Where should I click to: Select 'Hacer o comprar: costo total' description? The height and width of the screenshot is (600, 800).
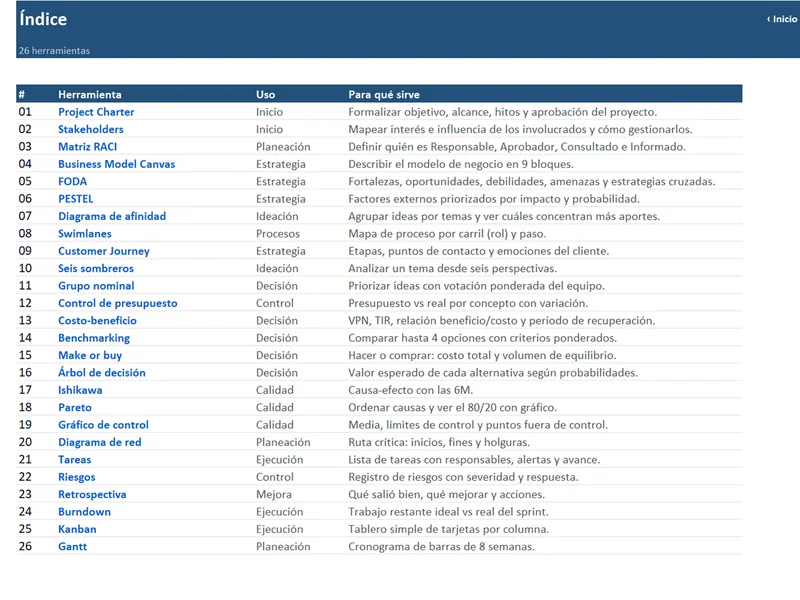pyautogui.click(x=482, y=355)
